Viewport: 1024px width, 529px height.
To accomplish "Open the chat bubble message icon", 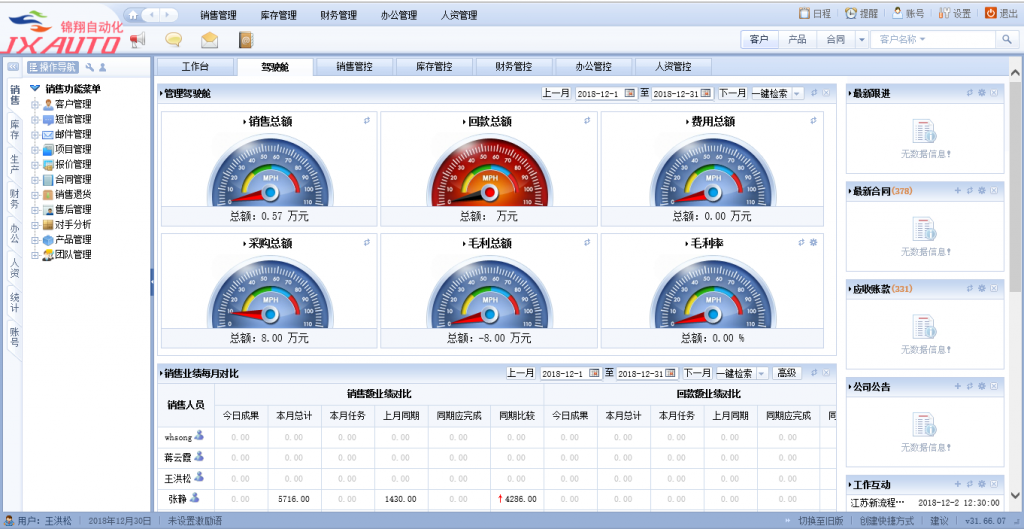I will point(173,40).
